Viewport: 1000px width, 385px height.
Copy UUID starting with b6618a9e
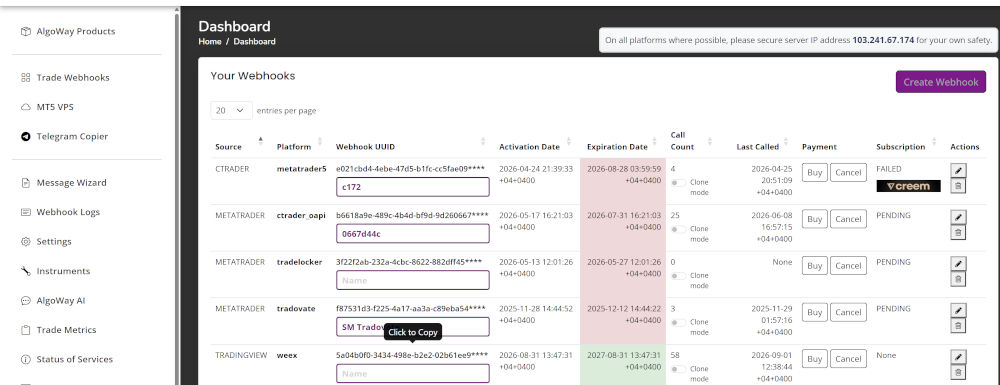pyautogui.click(x=412, y=215)
